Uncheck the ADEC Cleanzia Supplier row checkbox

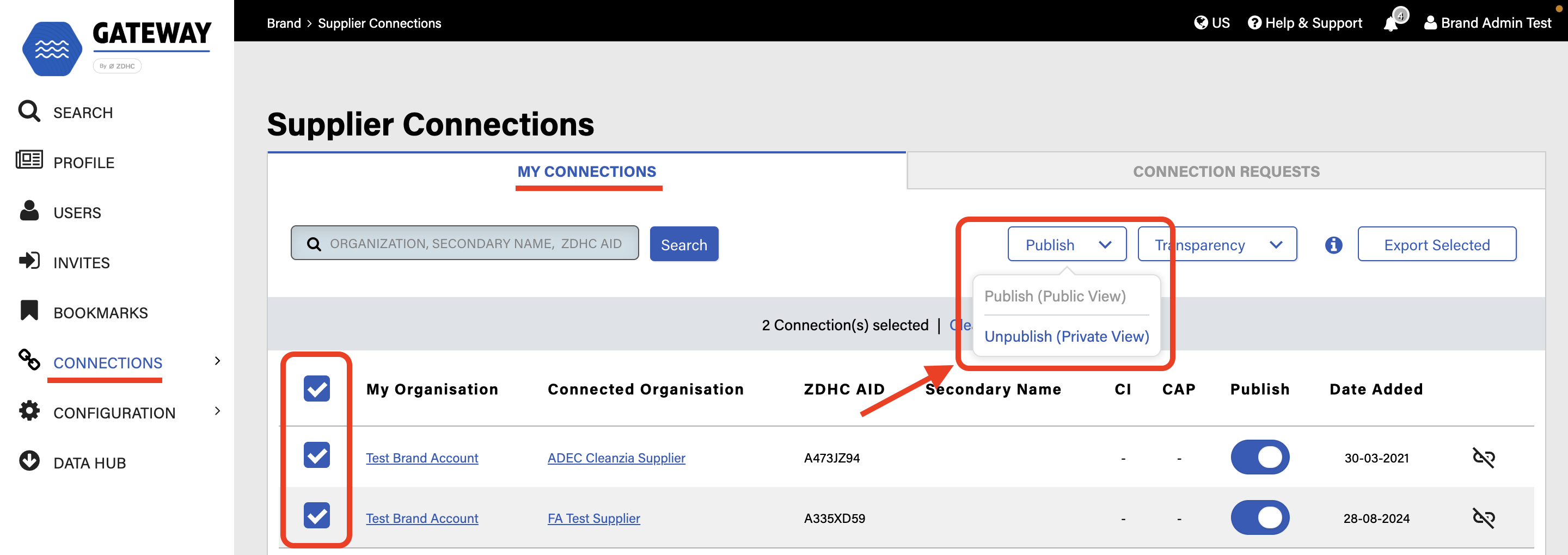(316, 455)
